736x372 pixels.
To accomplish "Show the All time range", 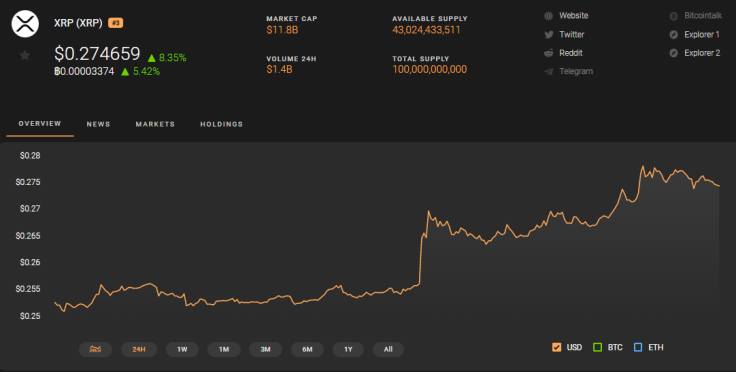I will pos(388,349).
